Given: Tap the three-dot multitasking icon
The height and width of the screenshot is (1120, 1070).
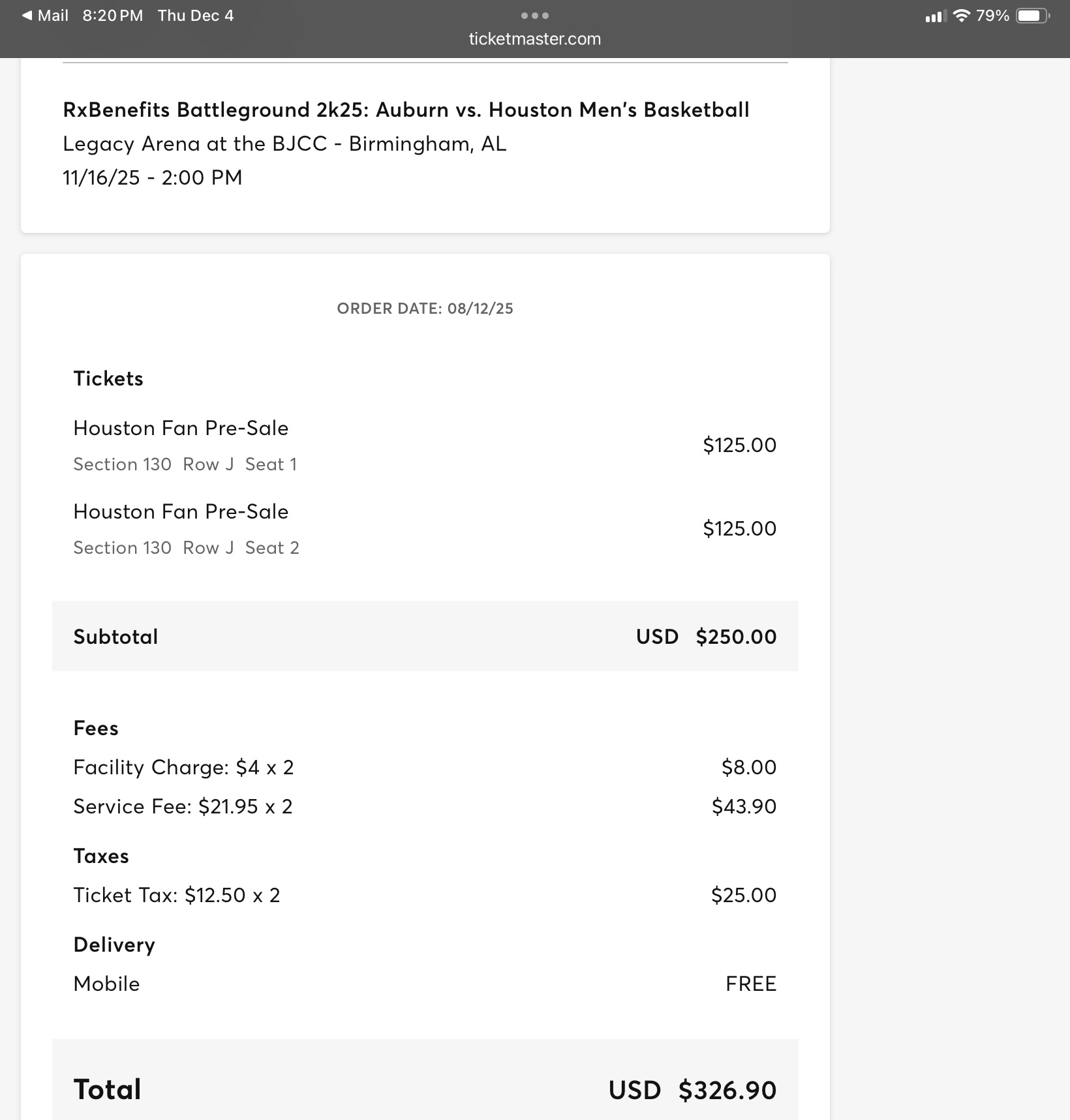Looking at the screenshot, I should coord(535,16).
